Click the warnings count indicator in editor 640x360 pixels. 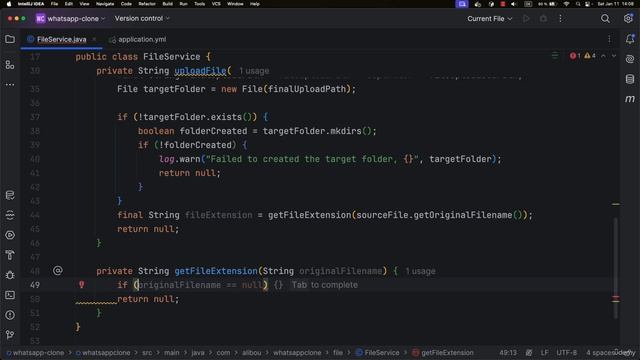coord(590,56)
